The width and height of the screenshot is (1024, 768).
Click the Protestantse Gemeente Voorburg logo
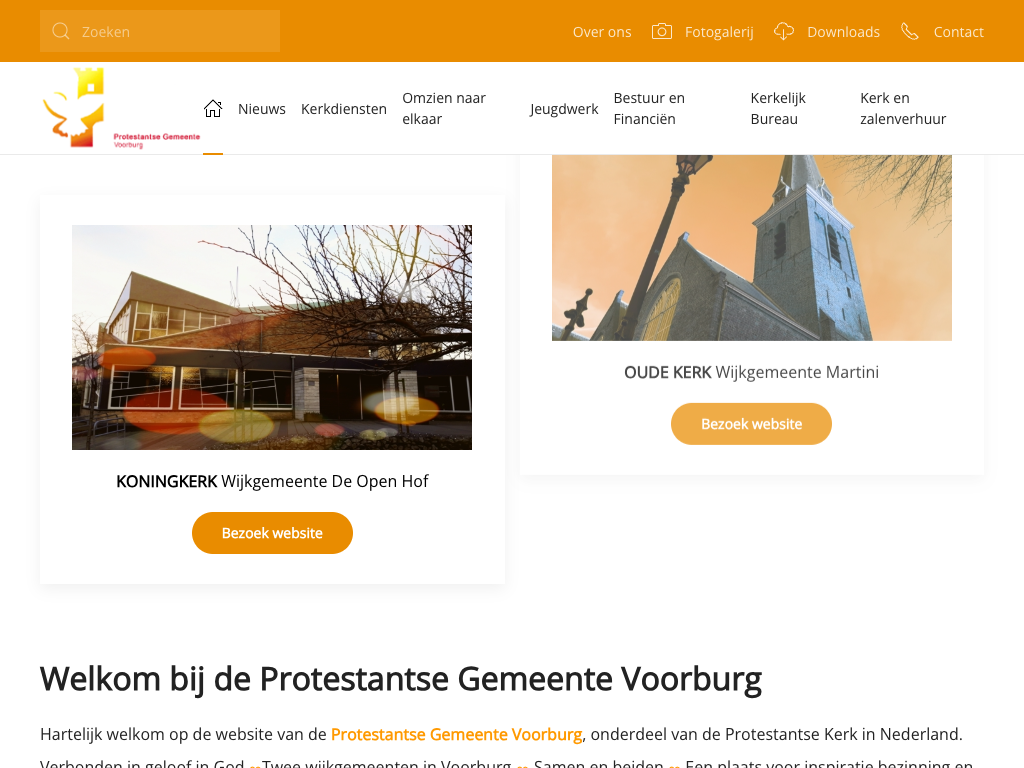coord(121,108)
